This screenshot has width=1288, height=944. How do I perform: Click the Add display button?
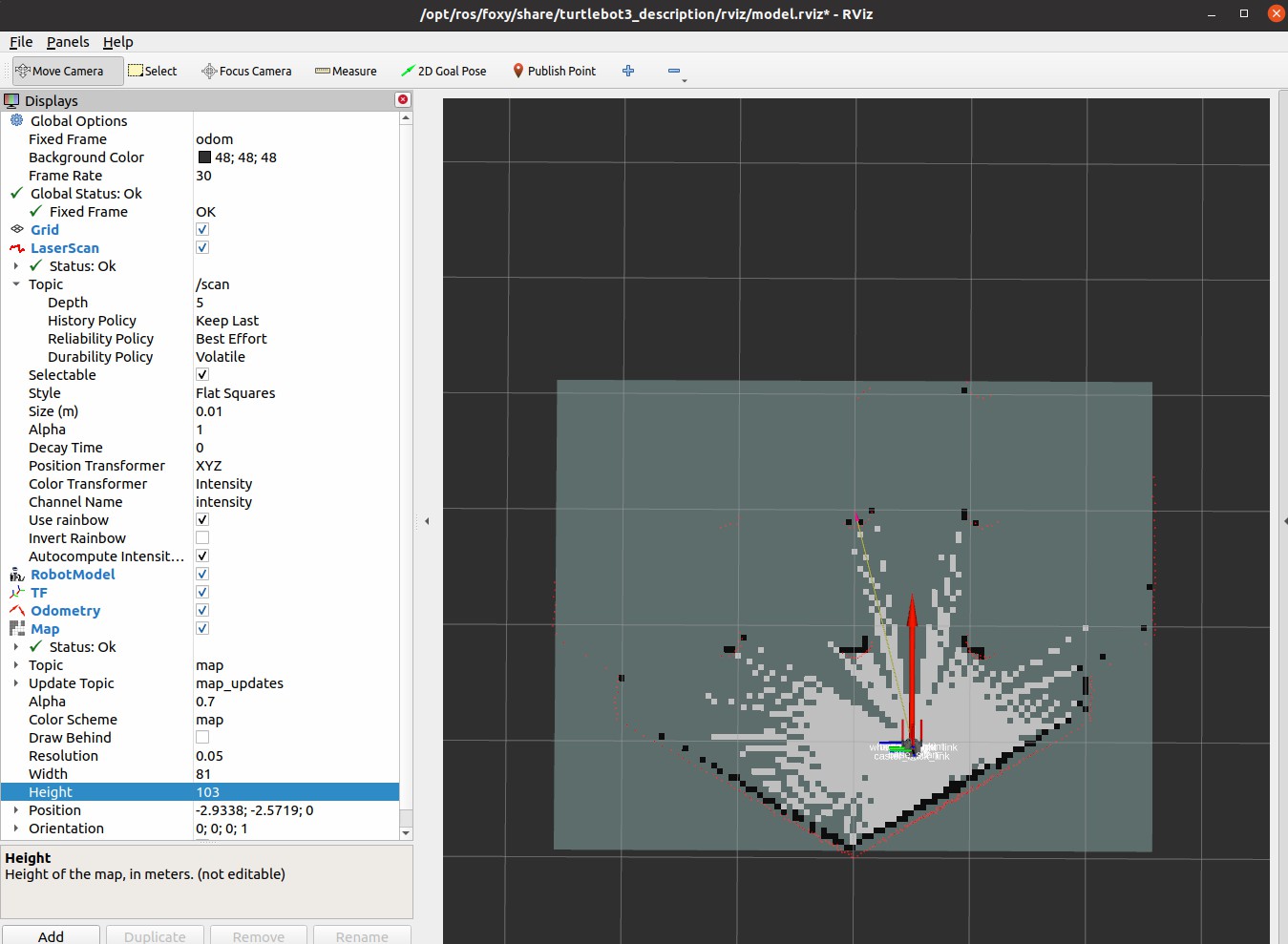(x=51, y=935)
